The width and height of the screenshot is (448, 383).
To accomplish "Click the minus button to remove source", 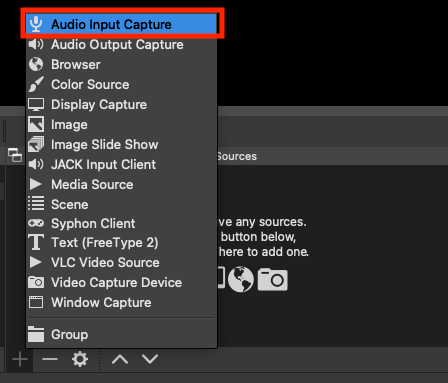I will pyautogui.click(x=50, y=359).
